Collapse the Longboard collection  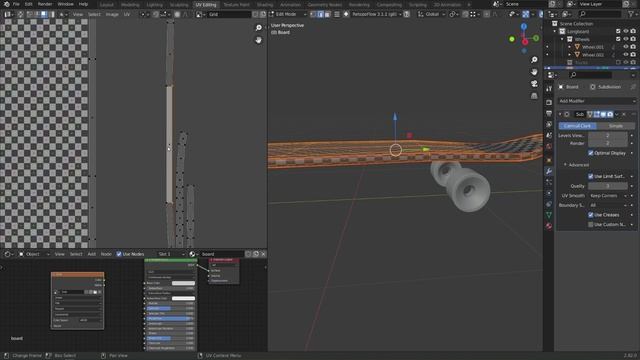(555, 31)
